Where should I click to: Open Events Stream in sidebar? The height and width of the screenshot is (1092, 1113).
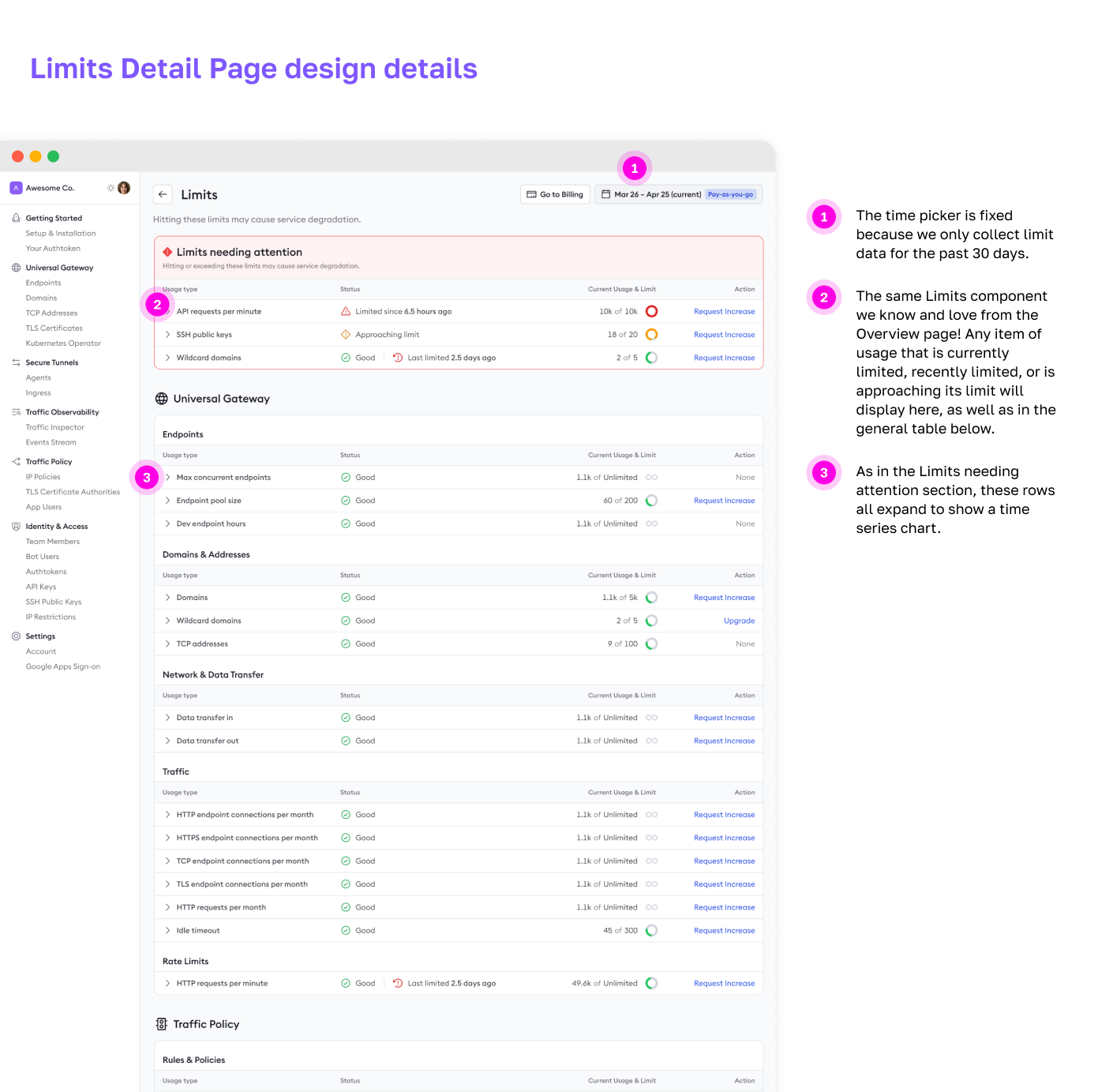tap(51, 442)
